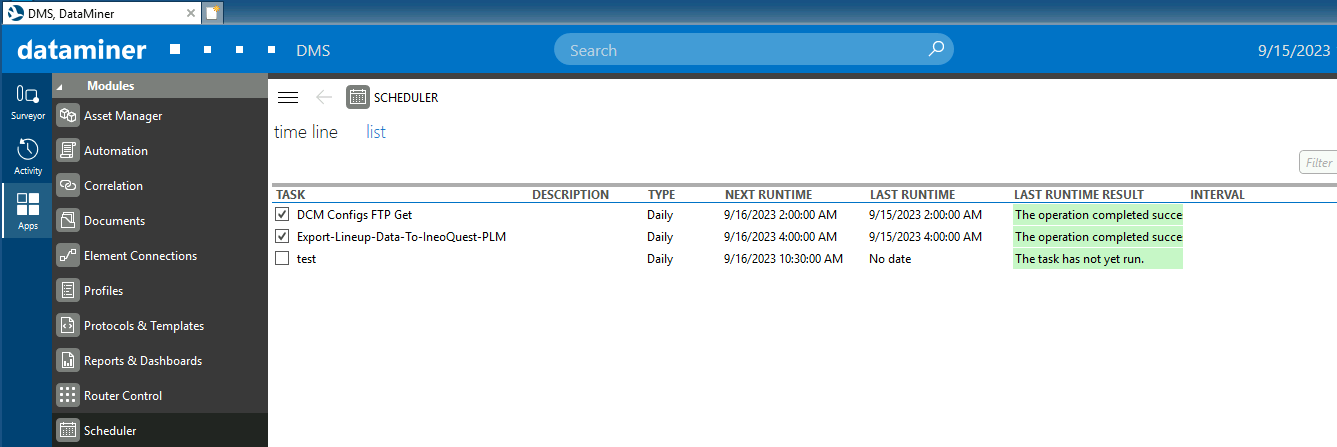The image size is (1337, 447).
Task: Open a new tab with the tab icon
Action: (212, 12)
